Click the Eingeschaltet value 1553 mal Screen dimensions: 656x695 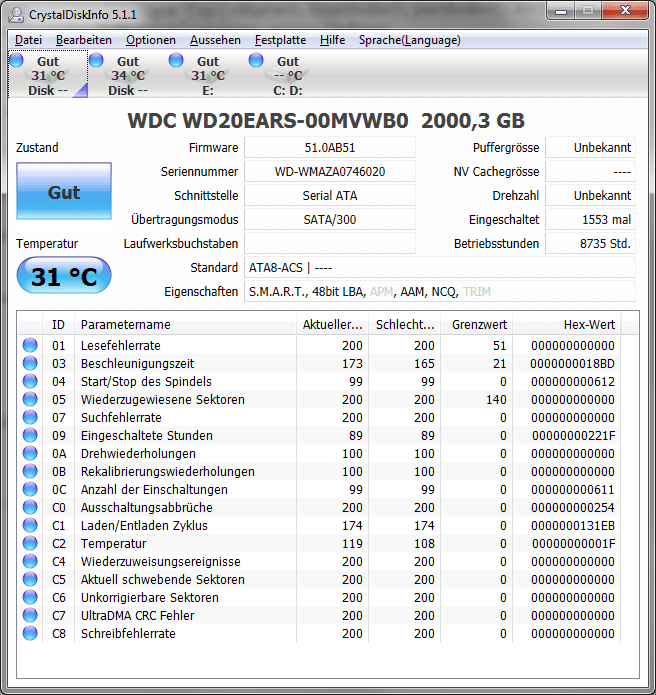point(590,219)
